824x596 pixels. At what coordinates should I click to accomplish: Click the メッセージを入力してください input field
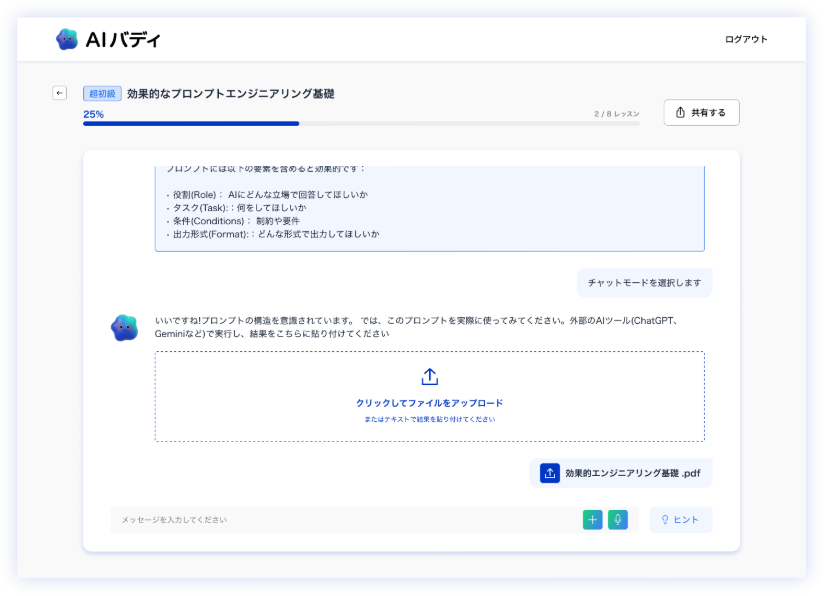pyautogui.click(x=300, y=520)
